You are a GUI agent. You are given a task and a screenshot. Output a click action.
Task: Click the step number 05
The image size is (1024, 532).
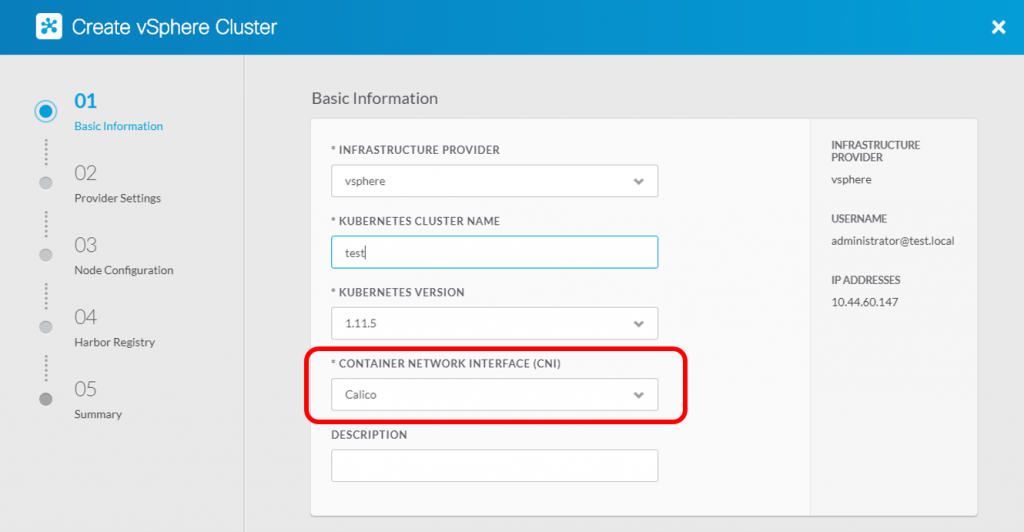tap(86, 389)
